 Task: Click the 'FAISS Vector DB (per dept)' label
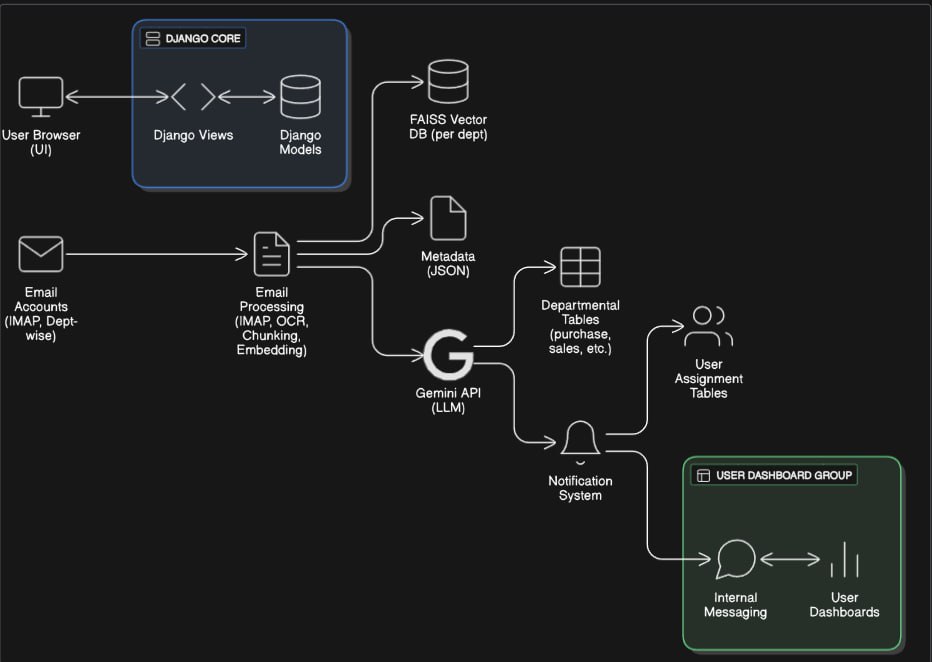tap(448, 127)
